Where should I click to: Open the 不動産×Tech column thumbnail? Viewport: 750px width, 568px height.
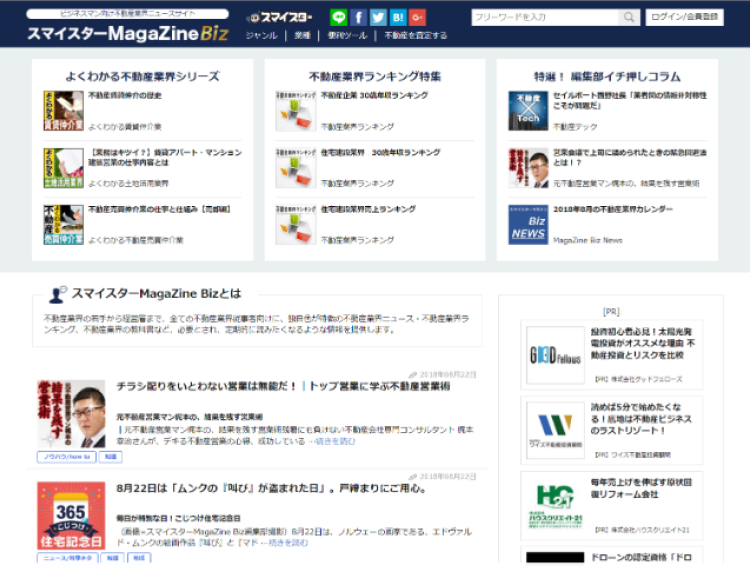coord(528,111)
